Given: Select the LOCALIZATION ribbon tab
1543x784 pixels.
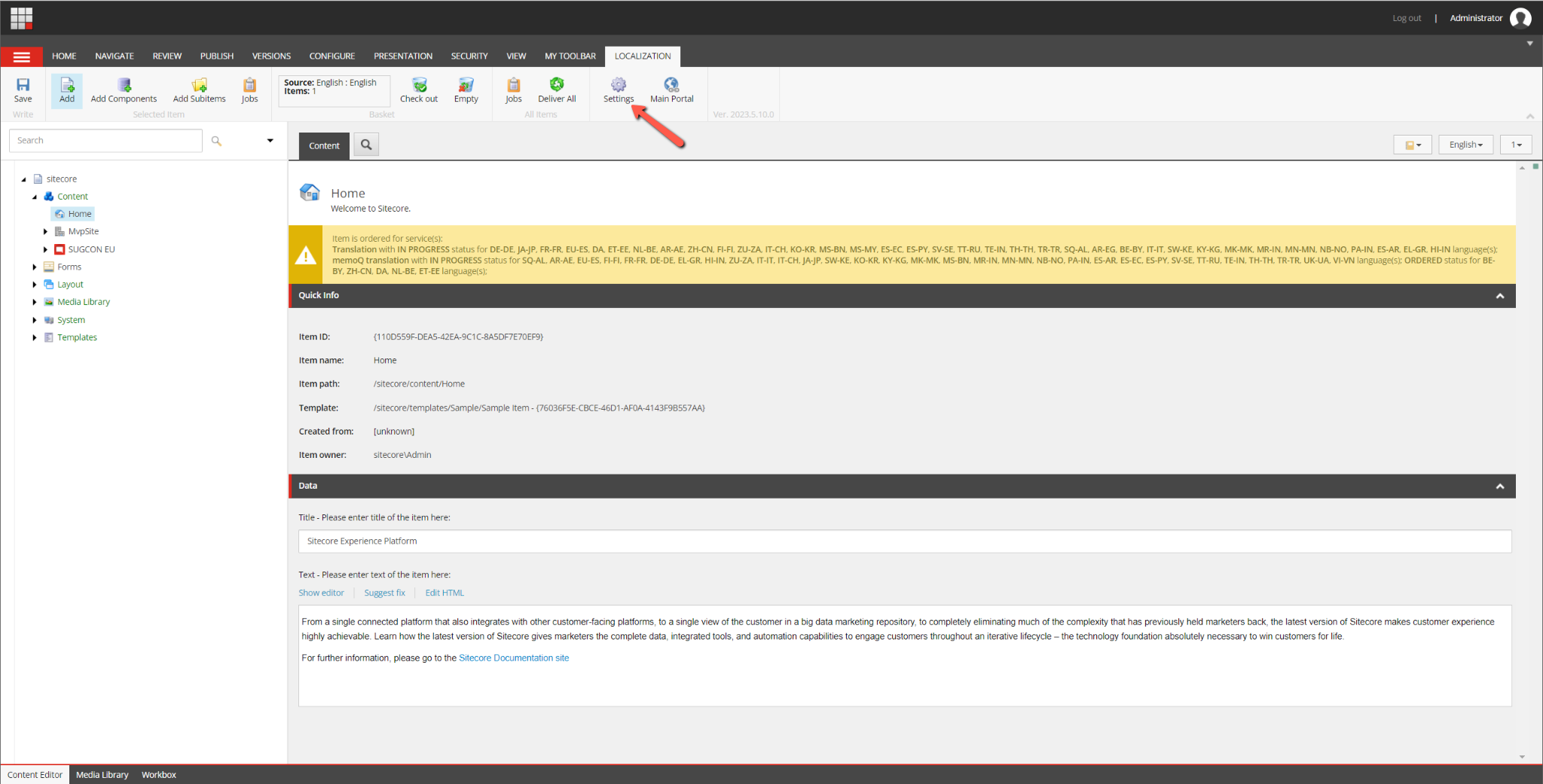Looking at the screenshot, I should coord(643,56).
